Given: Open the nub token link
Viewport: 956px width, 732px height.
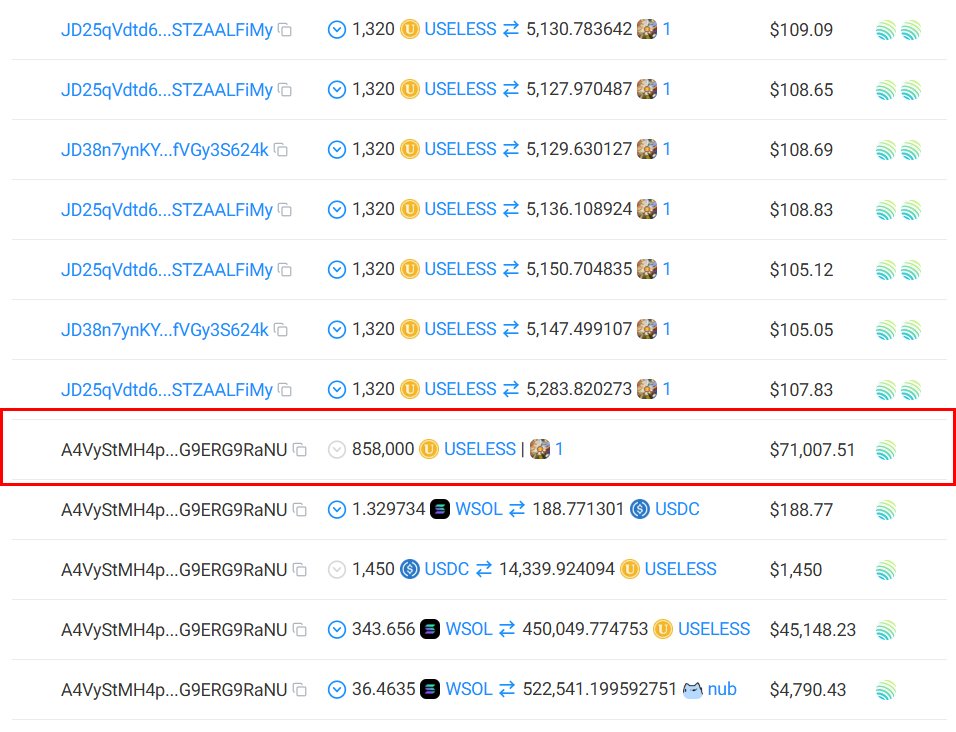Looking at the screenshot, I should (722, 689).
